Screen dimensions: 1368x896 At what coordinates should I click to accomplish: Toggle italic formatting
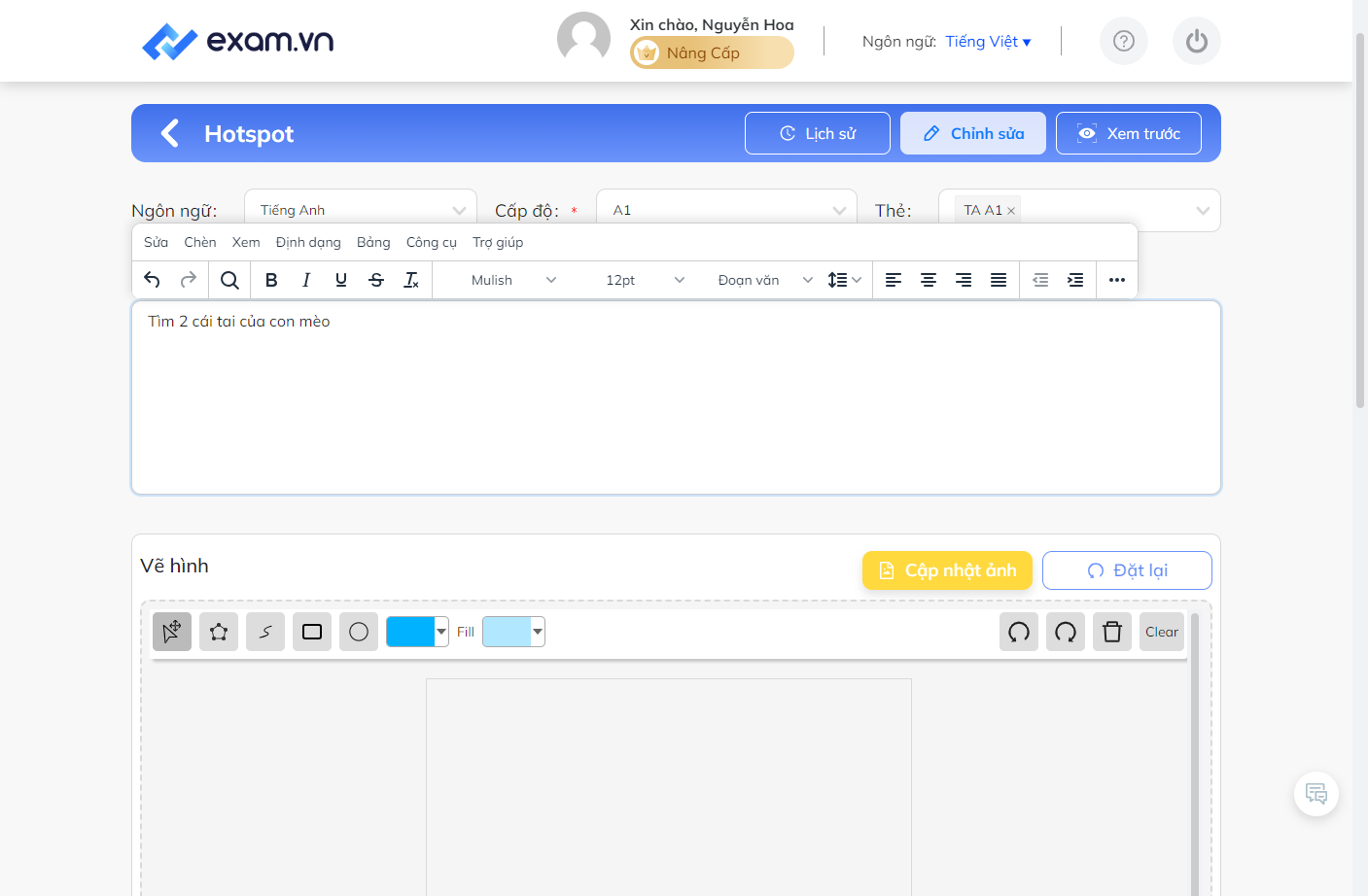click(306, 280)
